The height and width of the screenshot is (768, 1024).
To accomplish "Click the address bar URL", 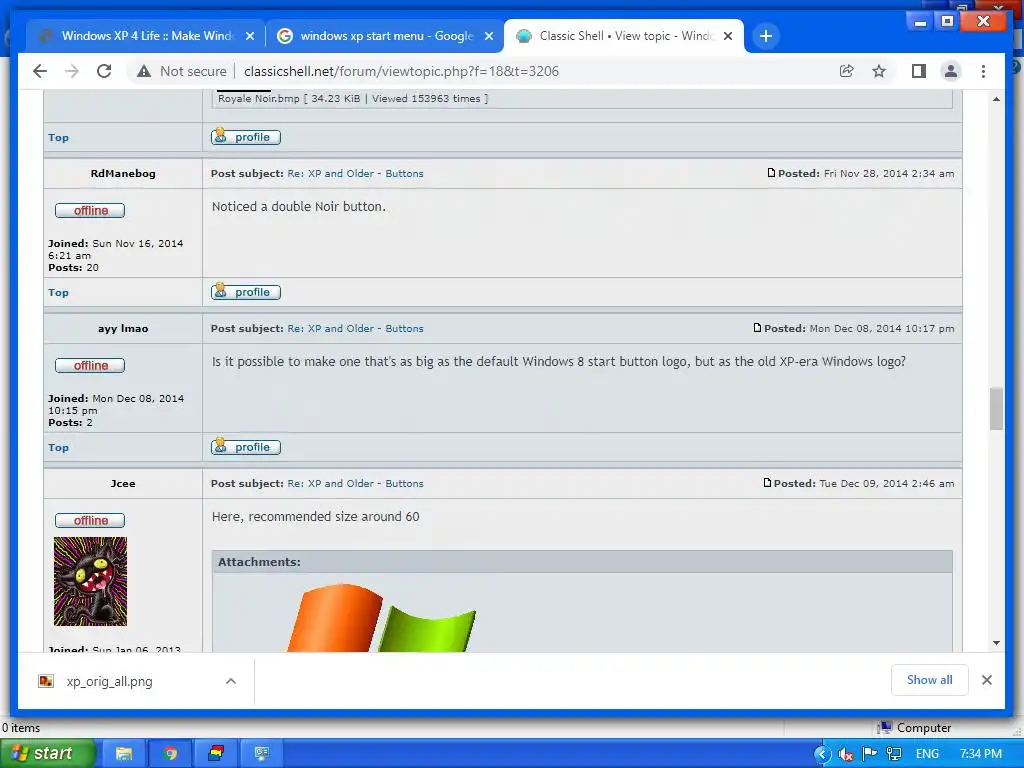I will pyautogui.click(x=401, y=71).
